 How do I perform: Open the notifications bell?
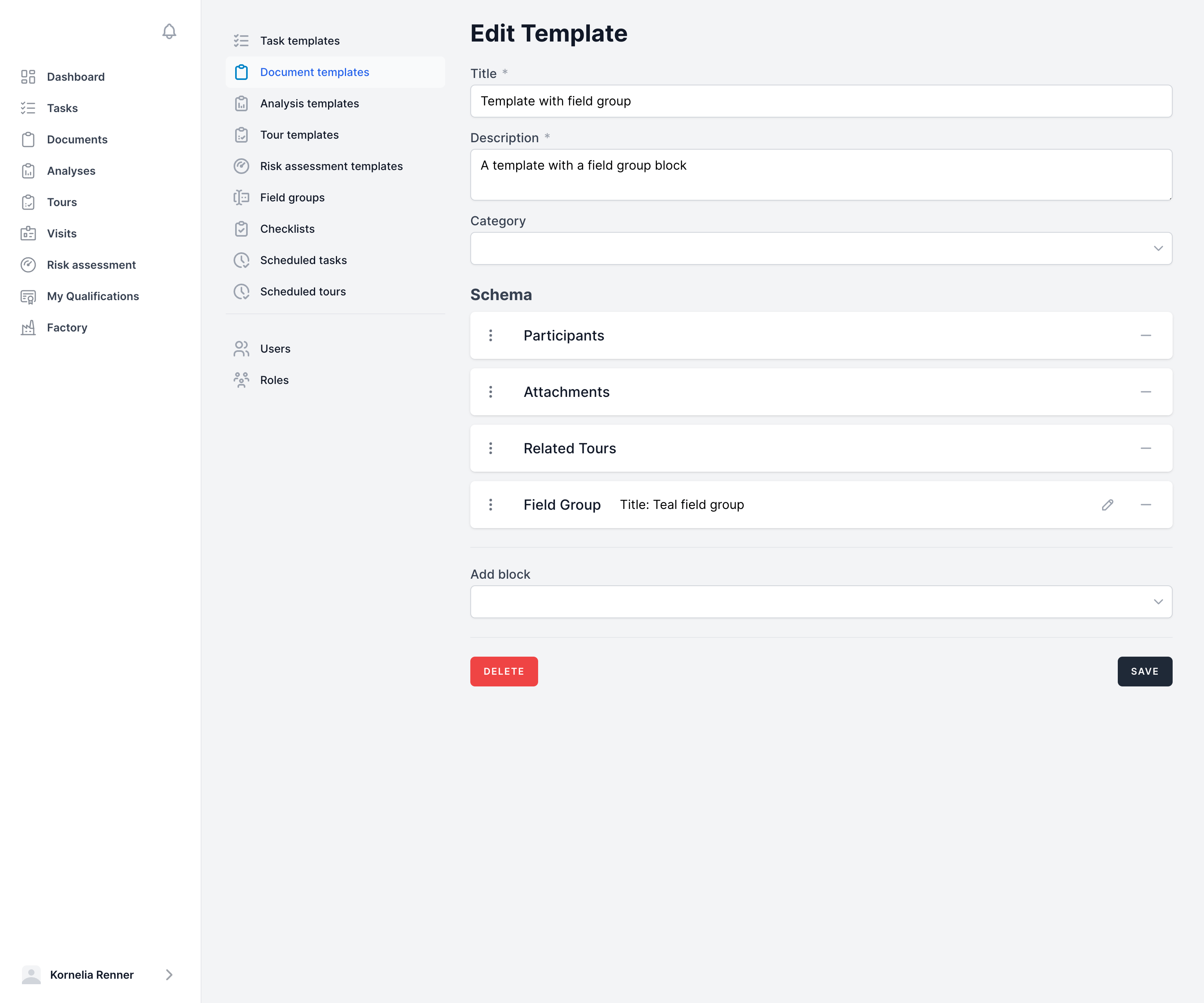point(169,31)
